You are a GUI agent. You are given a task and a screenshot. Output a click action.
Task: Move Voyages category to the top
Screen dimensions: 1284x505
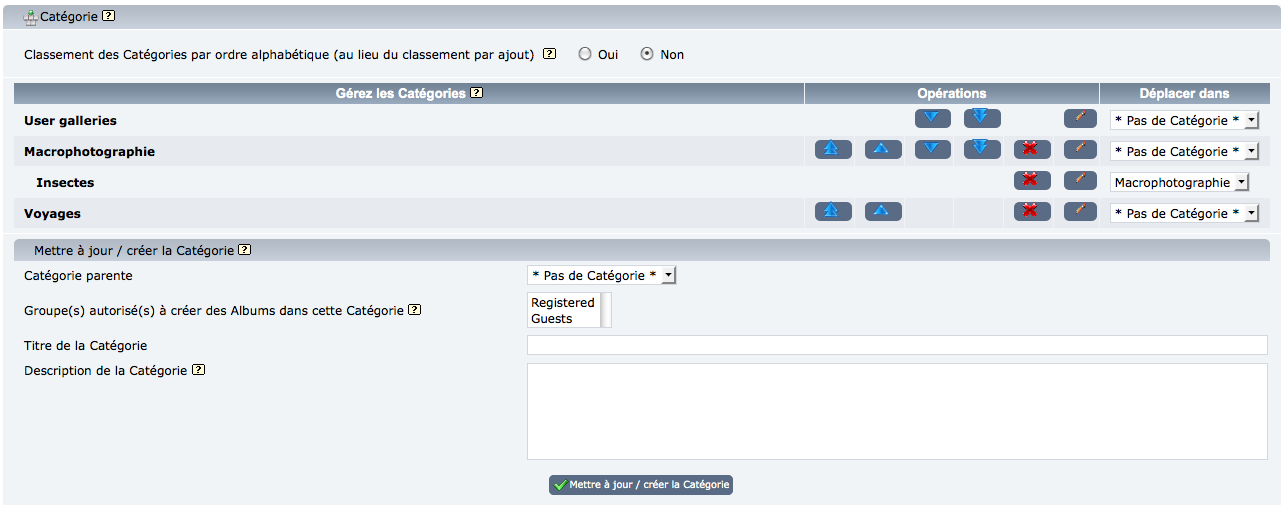coord(833,212)
